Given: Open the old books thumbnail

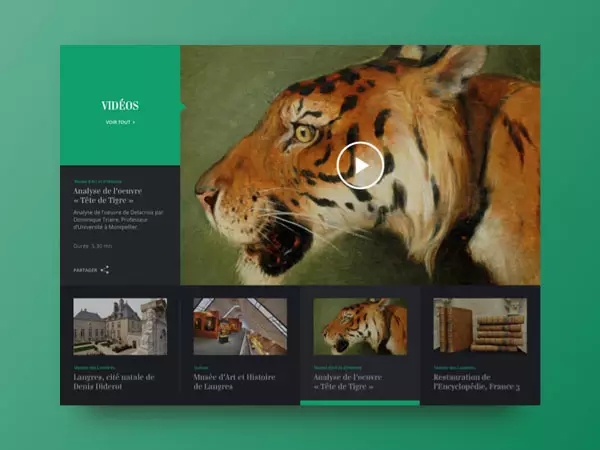Looking at the screenshot, I should coord(480,327).
